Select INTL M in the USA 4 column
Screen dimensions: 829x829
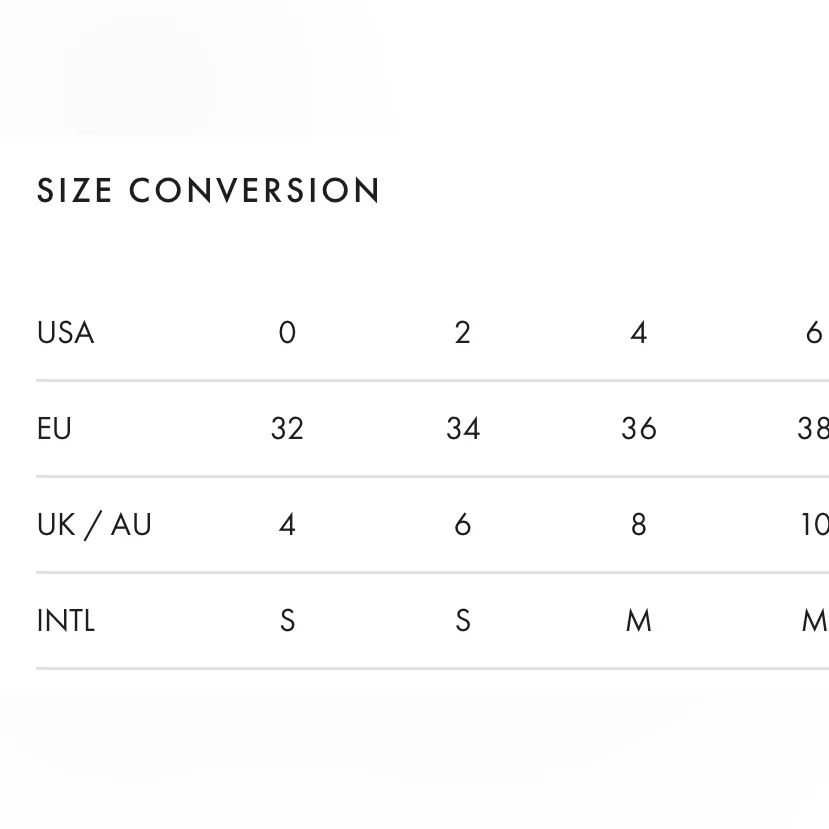tap(638, 620)
